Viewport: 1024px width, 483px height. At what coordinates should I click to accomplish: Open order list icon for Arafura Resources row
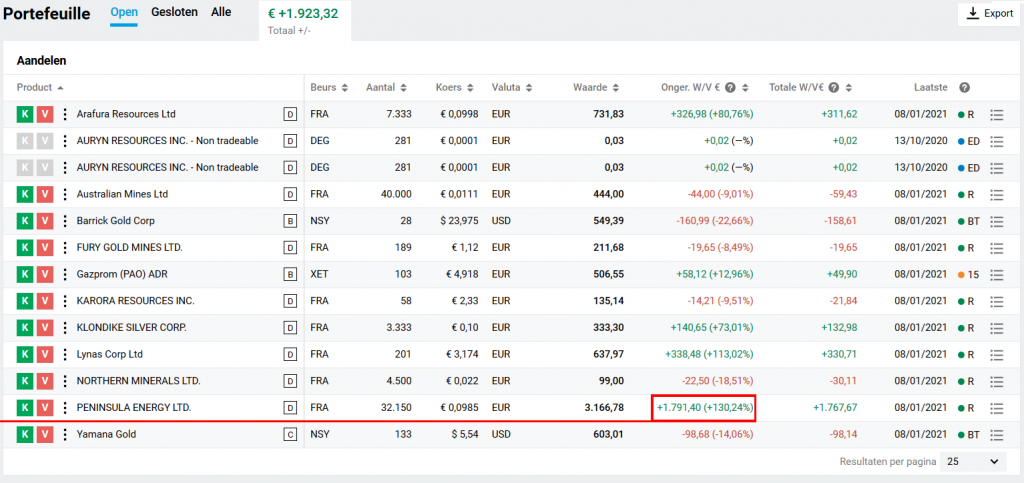(x=997, y=114)
